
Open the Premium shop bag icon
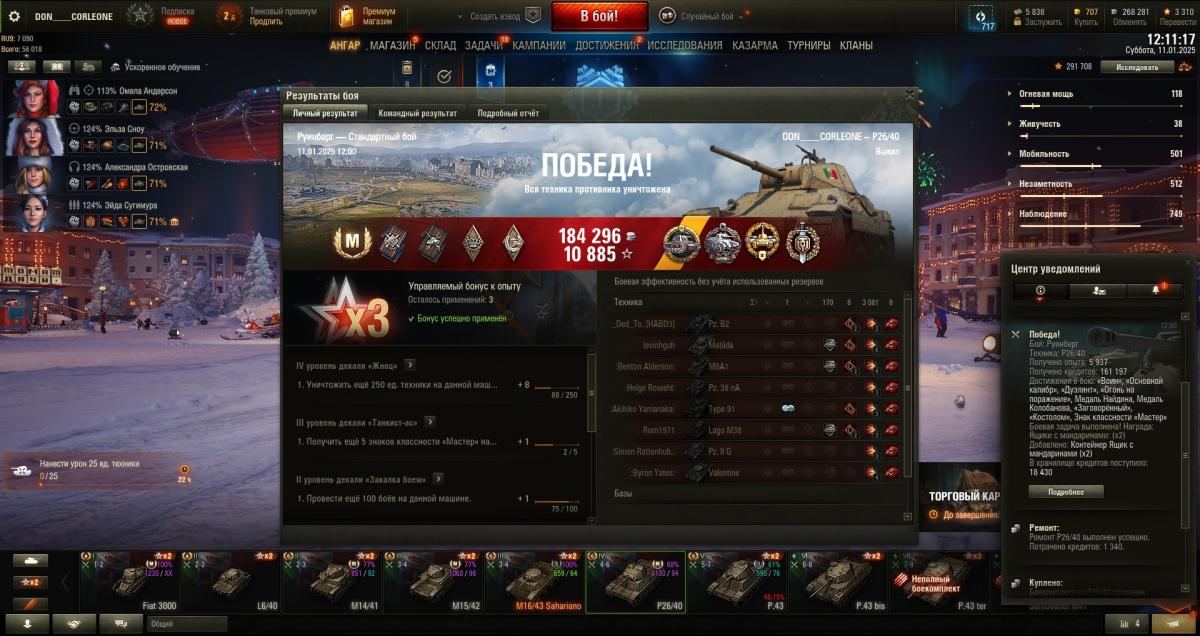347,16
